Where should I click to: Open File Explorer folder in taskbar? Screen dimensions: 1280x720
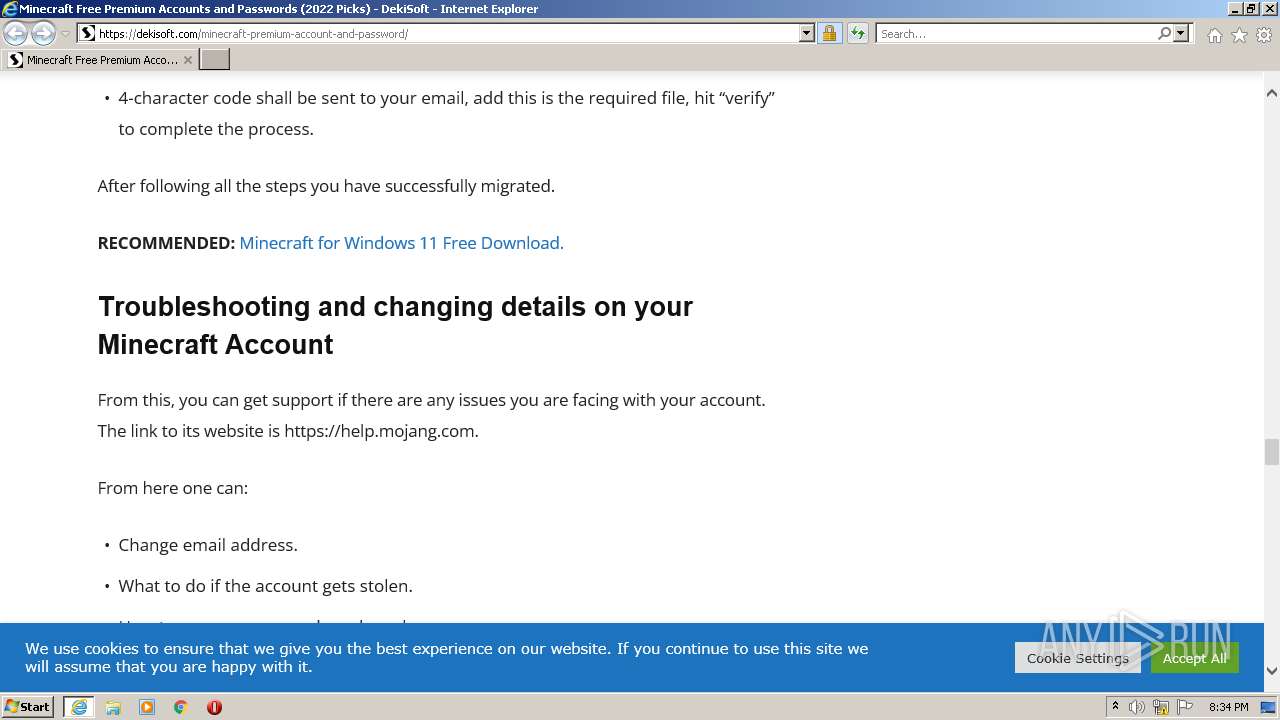113,707
